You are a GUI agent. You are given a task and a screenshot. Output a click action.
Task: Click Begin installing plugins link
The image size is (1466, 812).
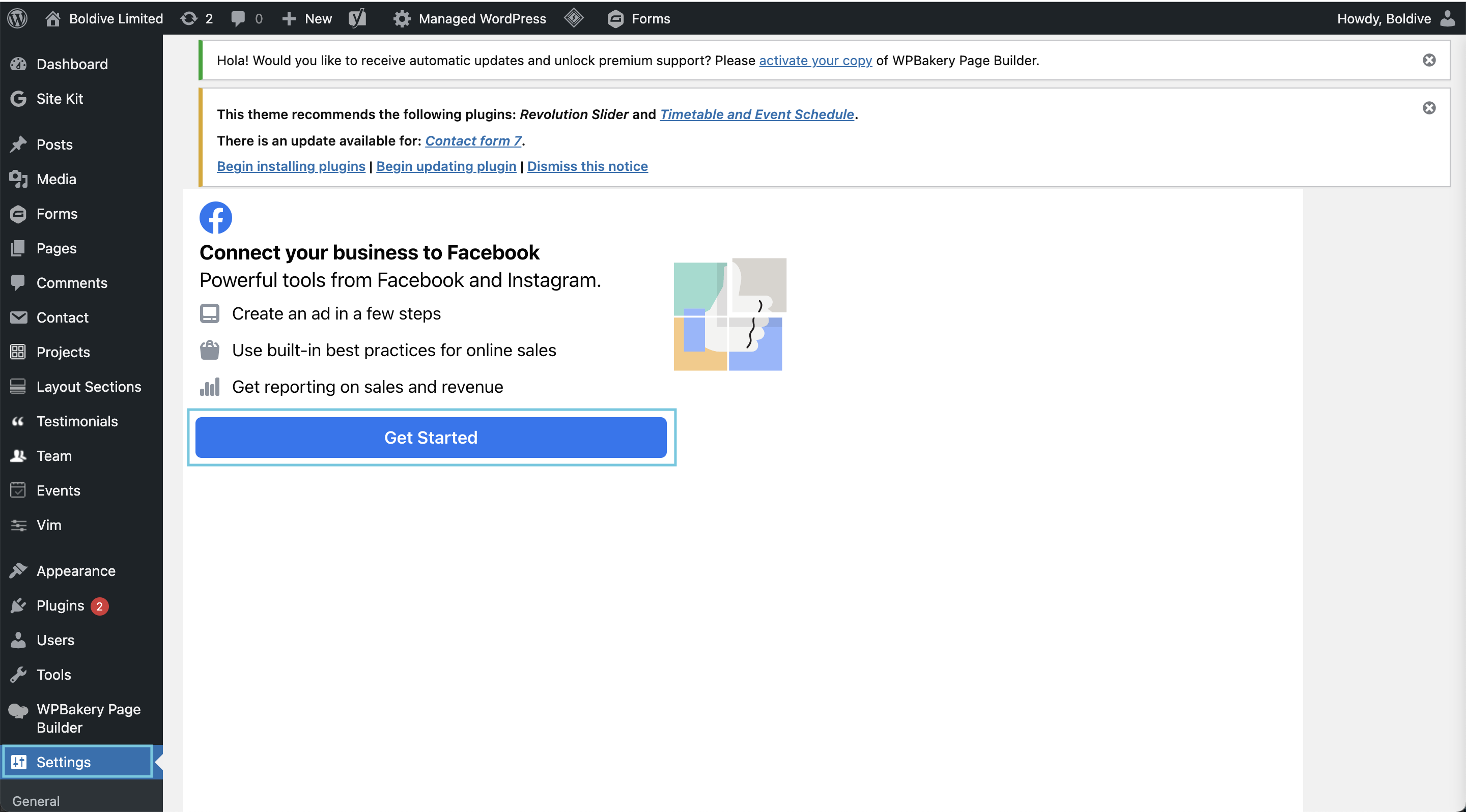point(291,166)
